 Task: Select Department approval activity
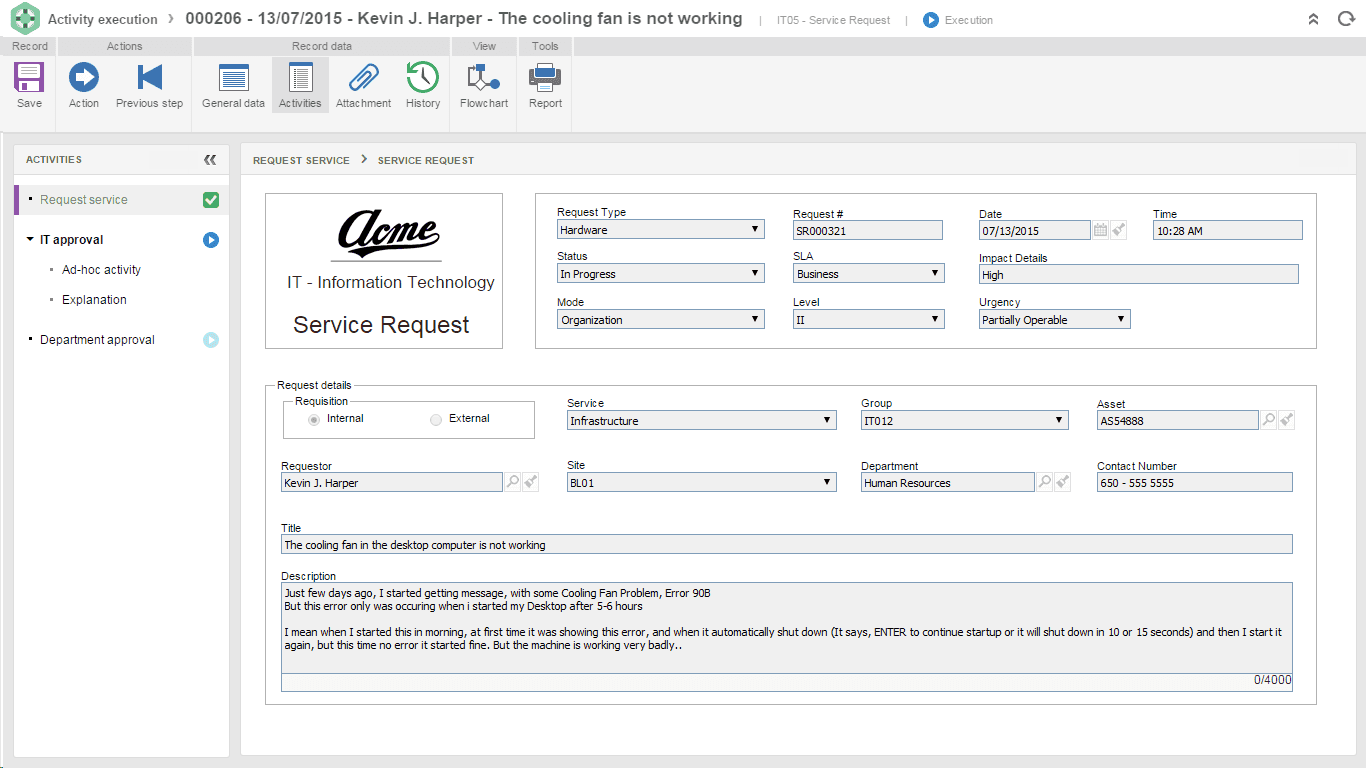click(x=97, y=340)
